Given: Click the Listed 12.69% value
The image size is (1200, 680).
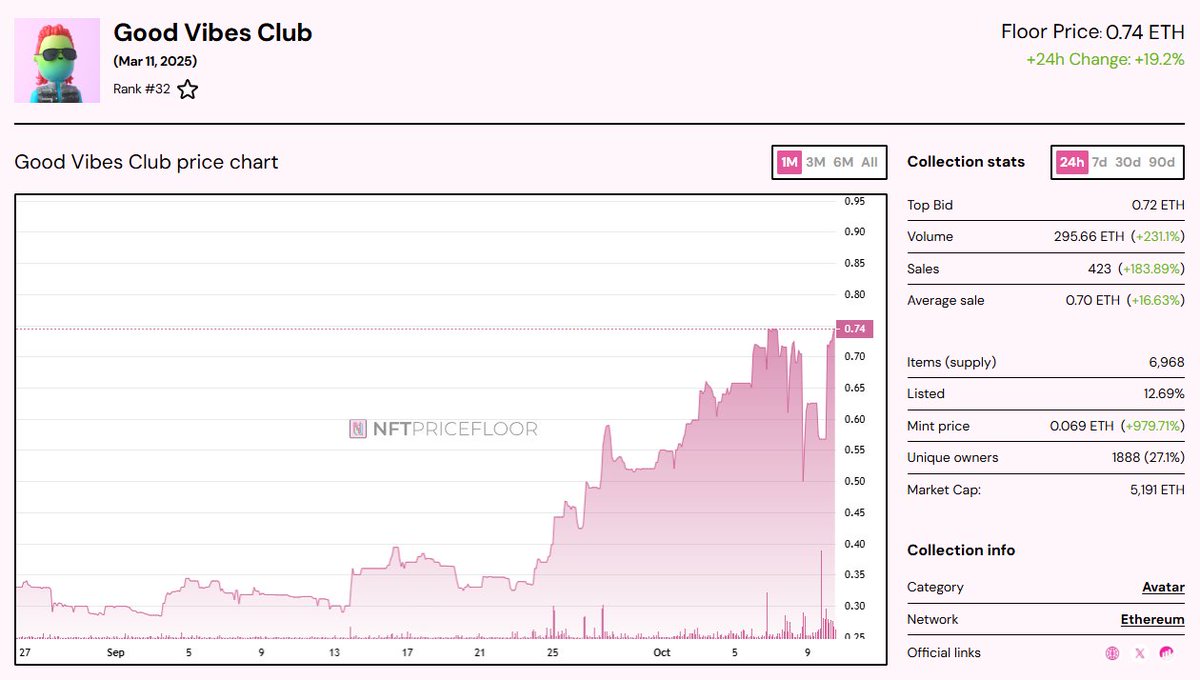Looking at the screenshot, I should pyautogui.click(x=1163, y=394).
